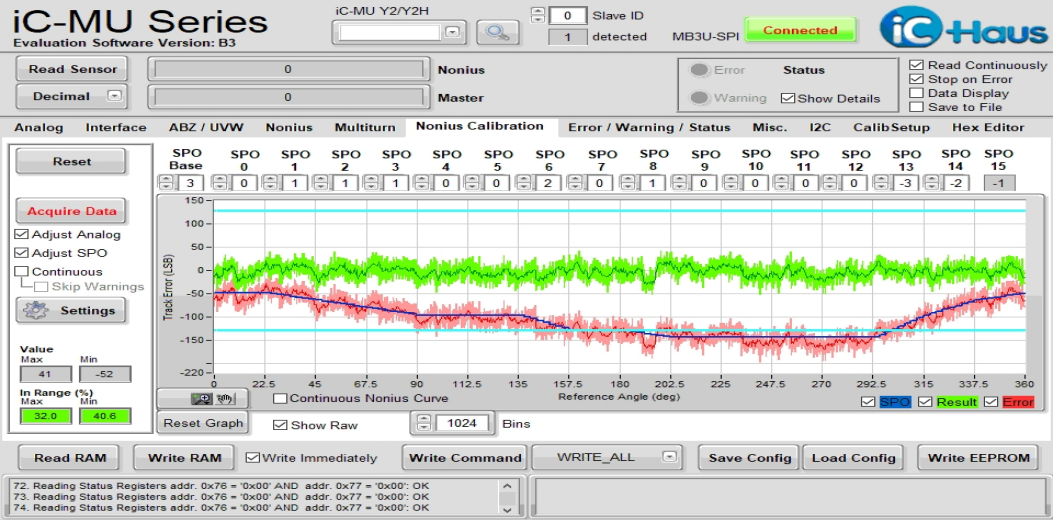Click the SPO 14 value field
The image size is (1055, 524).
pyautogui.click(x=955, y=183)
